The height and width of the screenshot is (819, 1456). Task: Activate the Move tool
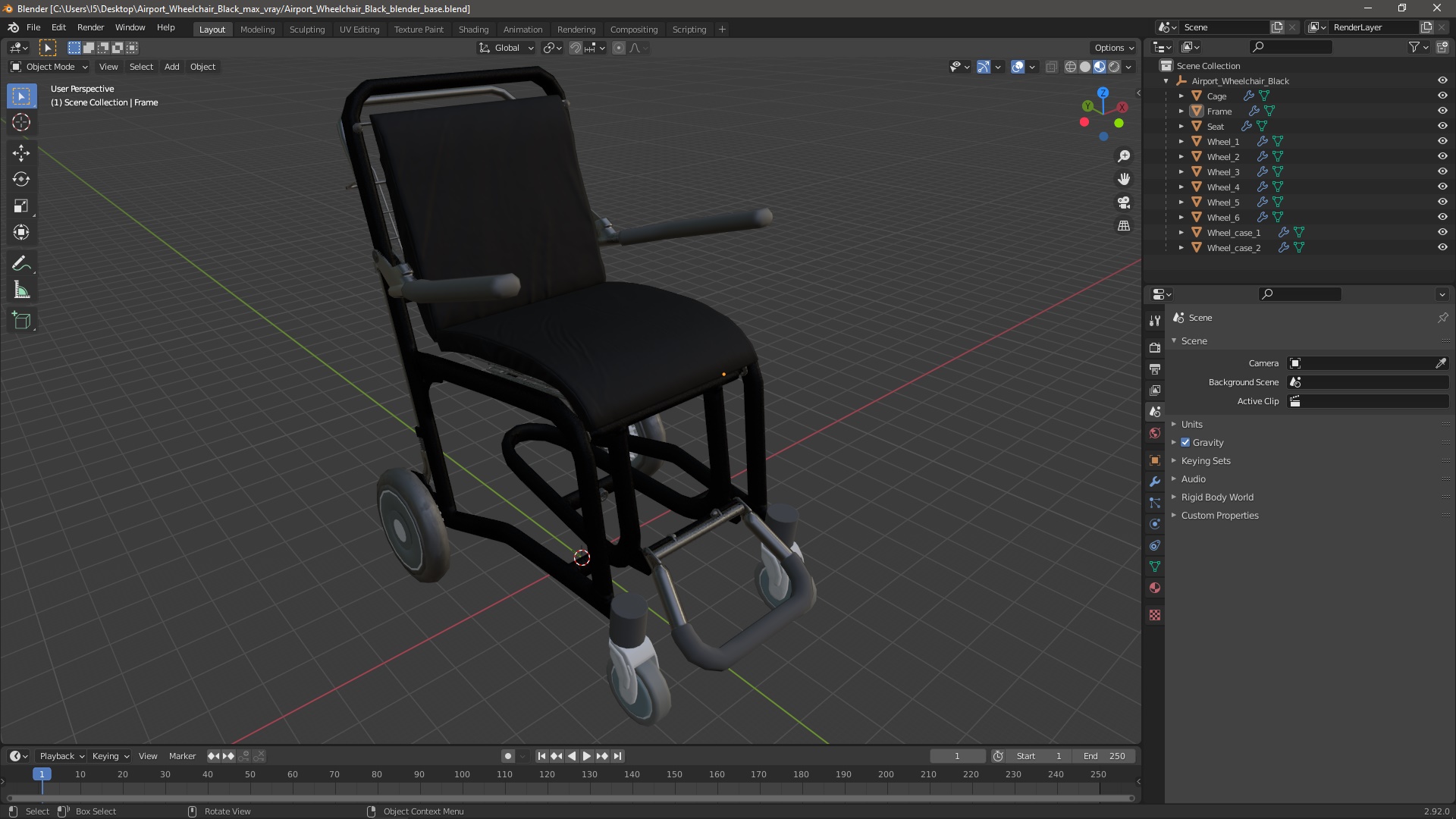click(x=21, y=152)
